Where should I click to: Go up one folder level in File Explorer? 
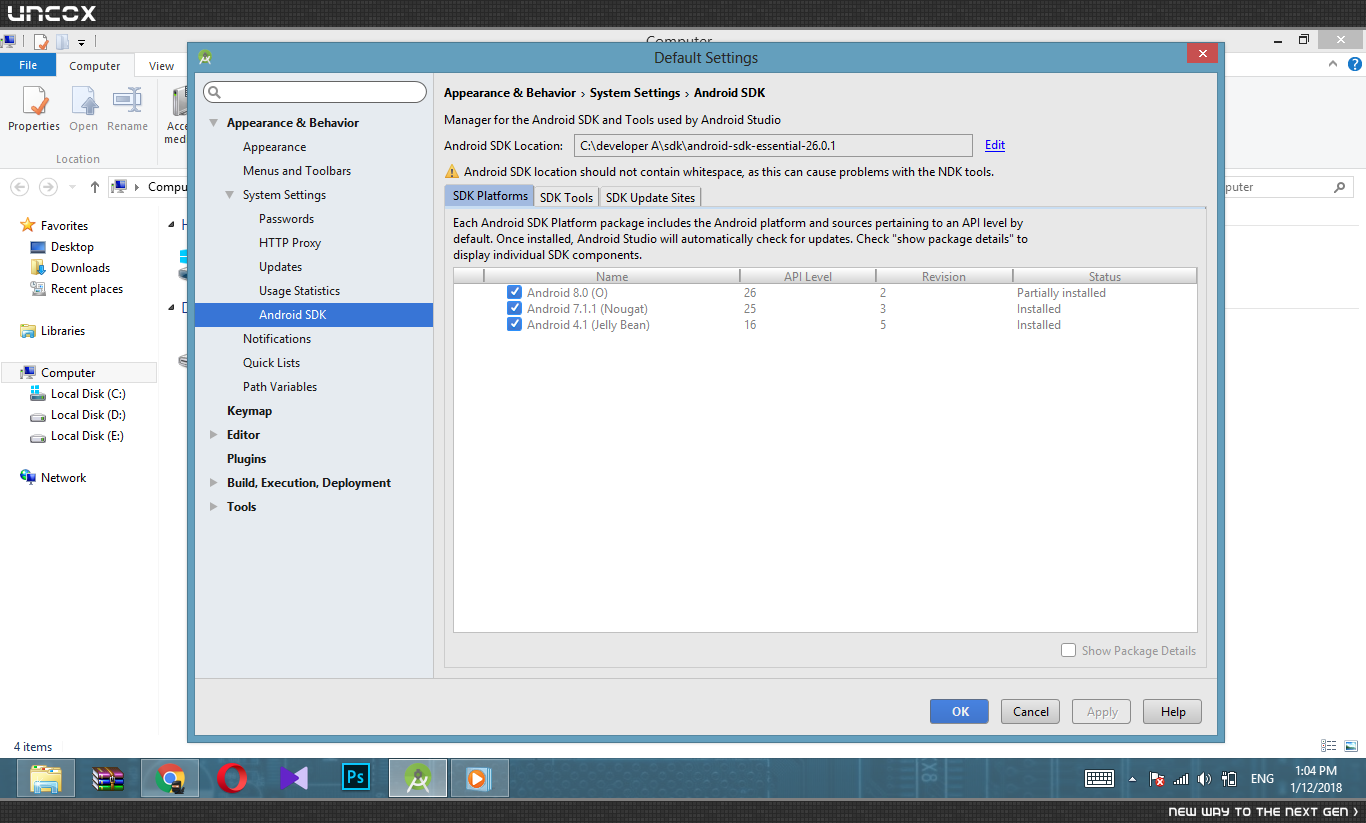click(x=94, y=187)
